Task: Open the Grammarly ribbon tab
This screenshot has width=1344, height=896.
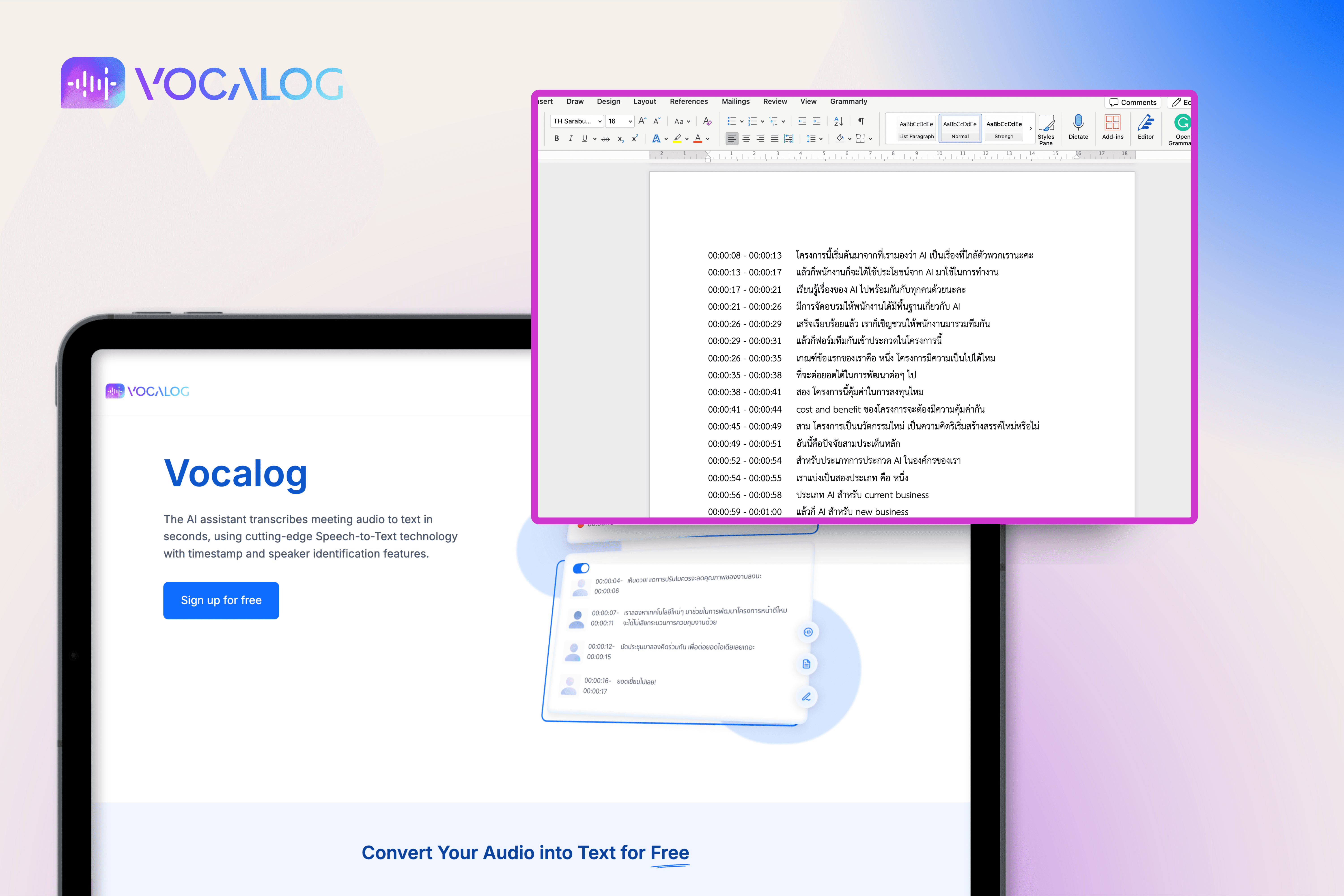Action: tap(849, 101)
